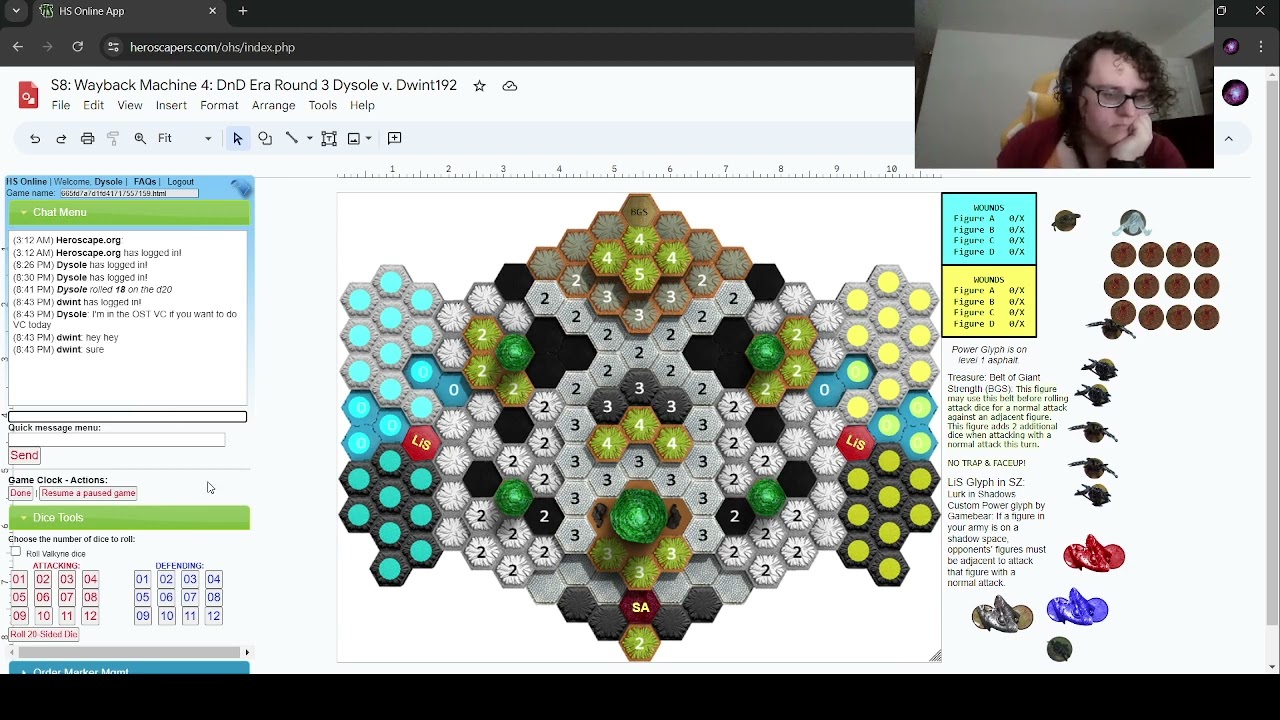Open the Tools menu
Image resolution: width=1280 pixels, height=720 pixels.
coord(322,105)
